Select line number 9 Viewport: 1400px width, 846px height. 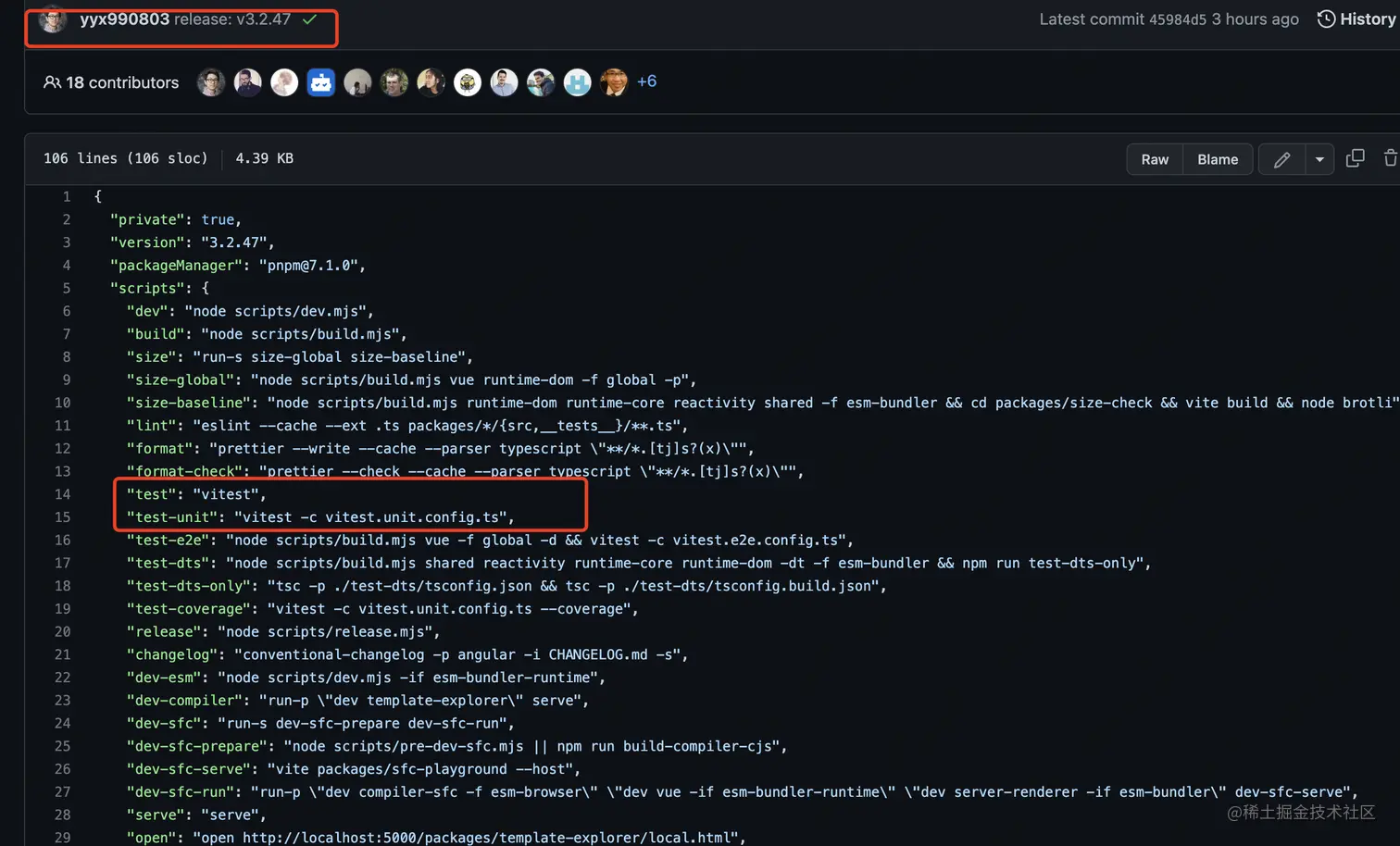click(x=67, y=379)
